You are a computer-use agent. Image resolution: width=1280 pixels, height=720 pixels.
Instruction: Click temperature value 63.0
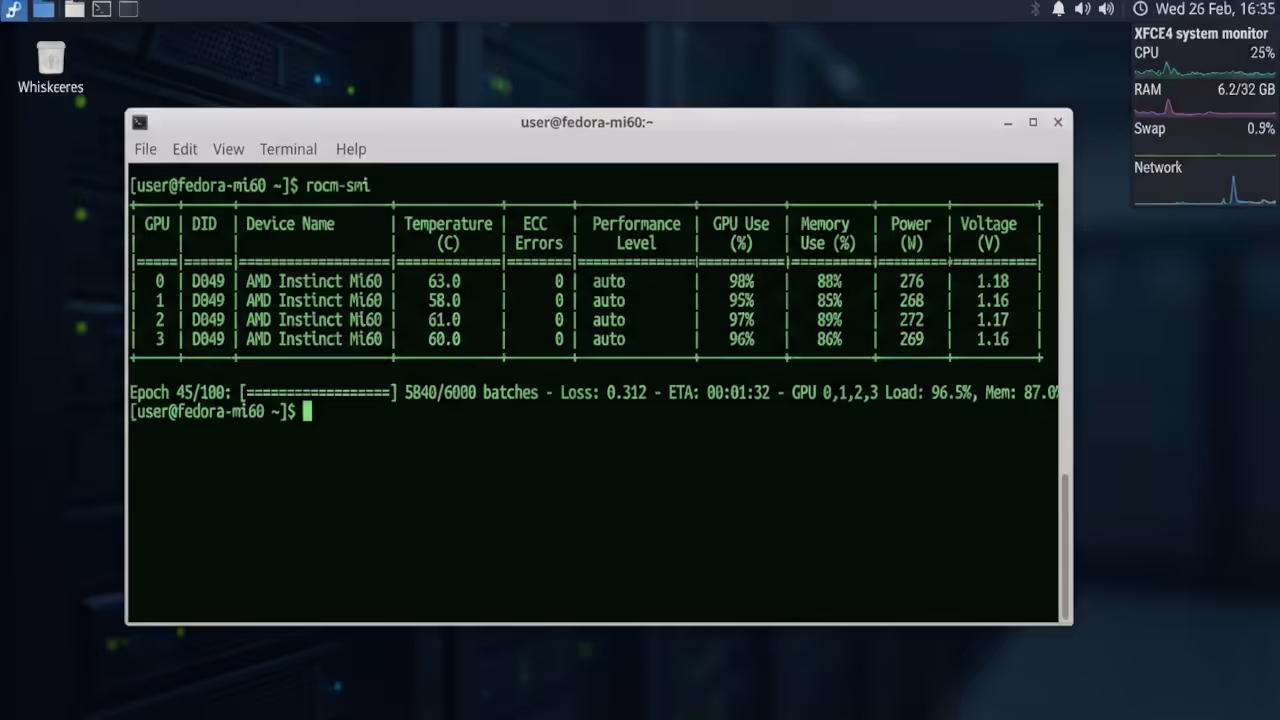444,282
